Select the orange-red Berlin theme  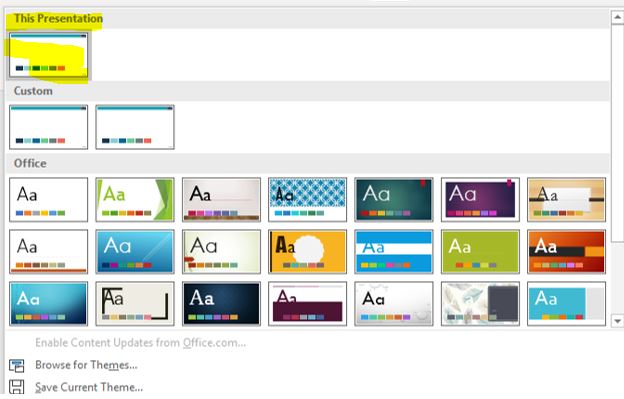click(566, 251)
